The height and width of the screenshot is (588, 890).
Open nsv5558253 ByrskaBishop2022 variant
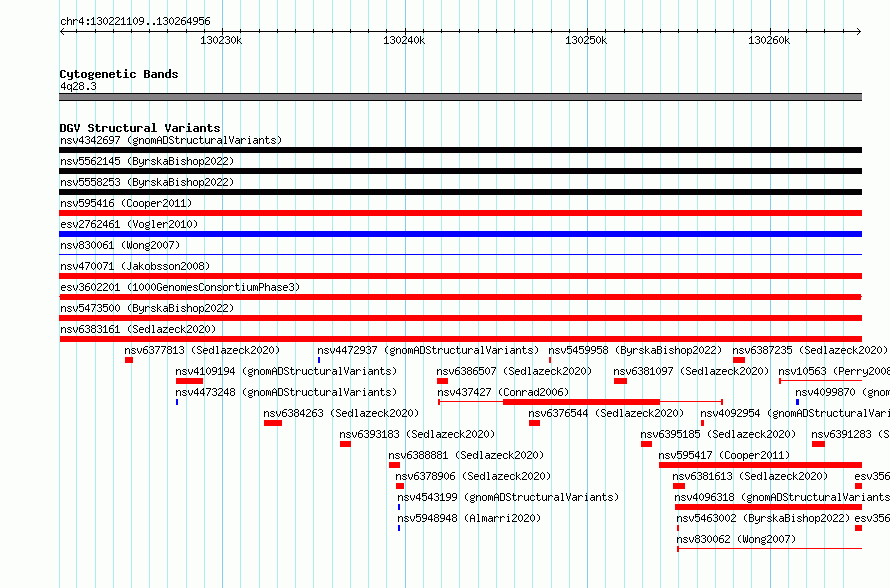click(147, 182)
